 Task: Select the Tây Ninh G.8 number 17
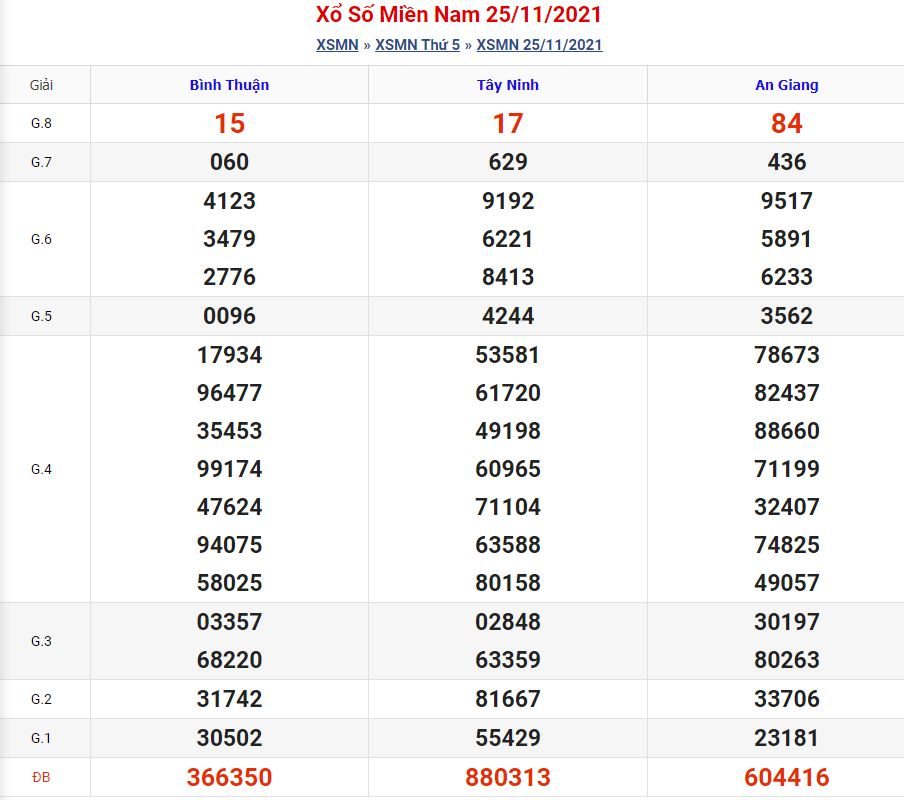[x=508, y=123]
